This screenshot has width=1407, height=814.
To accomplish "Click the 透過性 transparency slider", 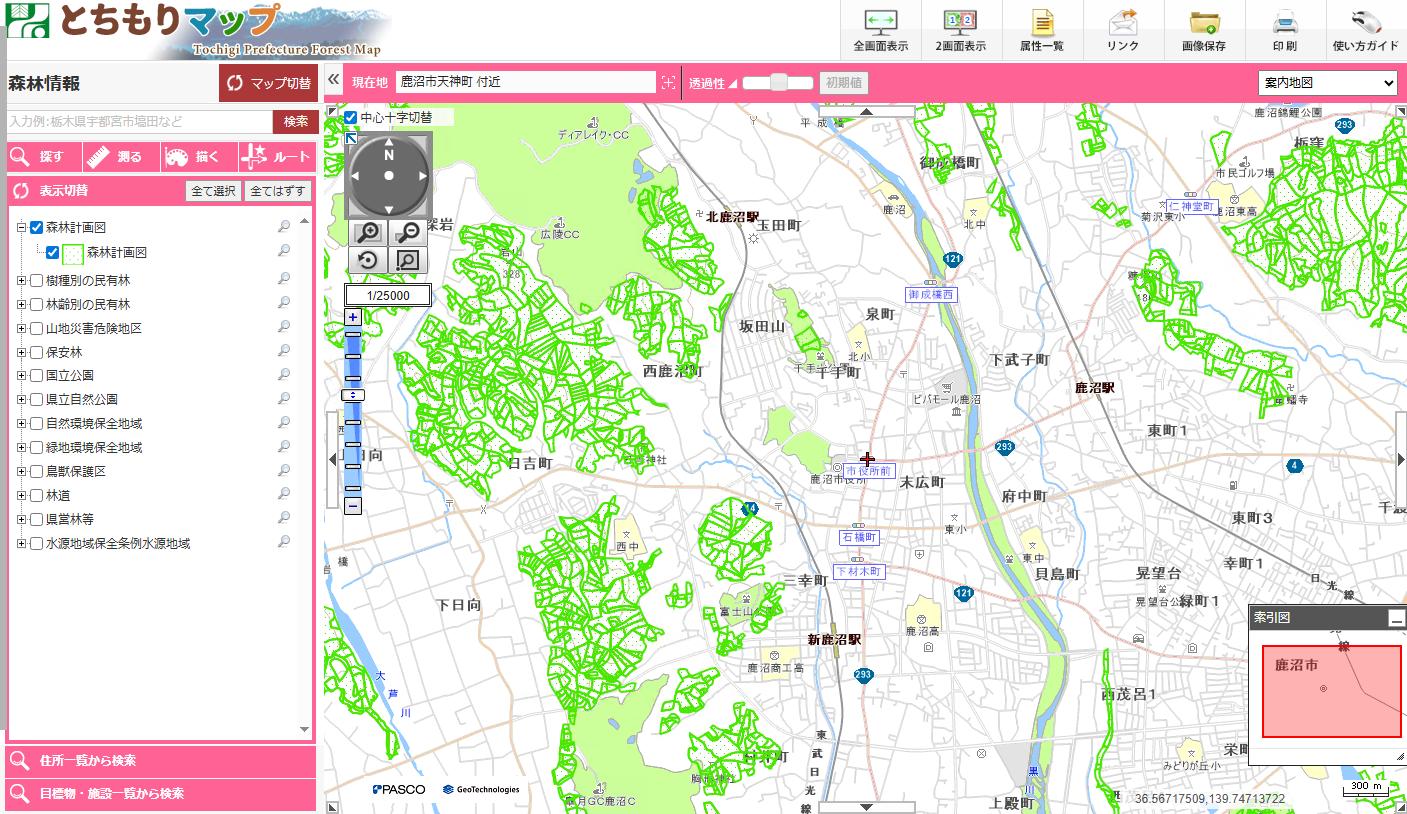I will point(778,83).
